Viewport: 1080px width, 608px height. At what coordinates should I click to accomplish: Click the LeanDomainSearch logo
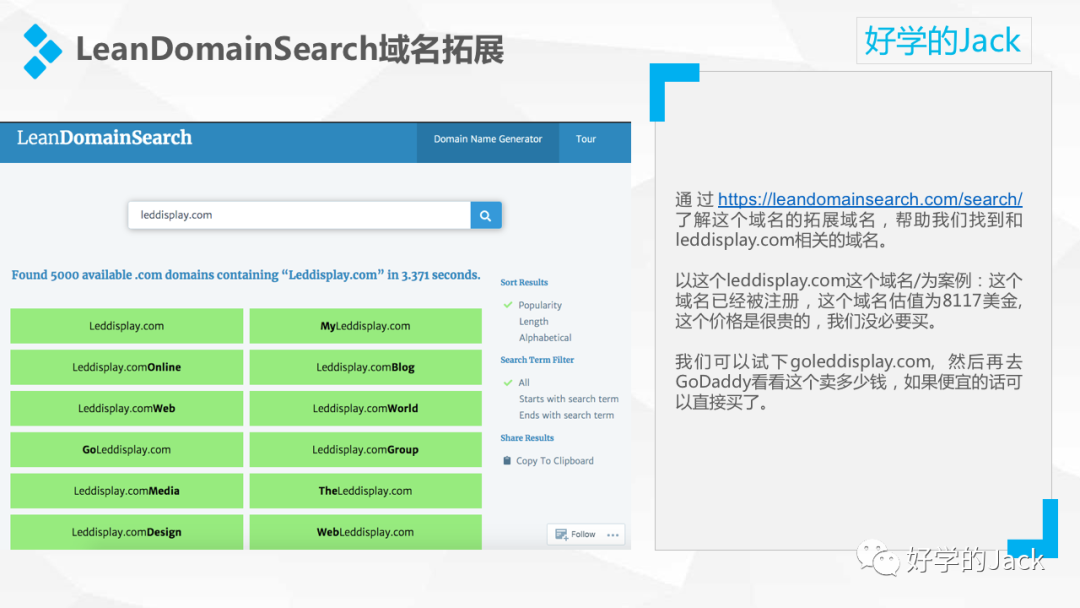[105, 138]
